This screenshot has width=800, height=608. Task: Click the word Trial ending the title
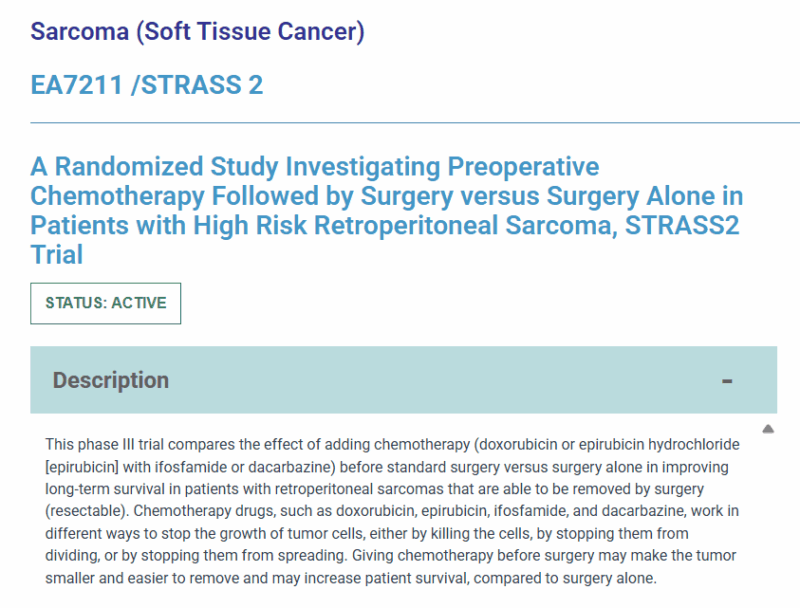[x=57, y=255]
